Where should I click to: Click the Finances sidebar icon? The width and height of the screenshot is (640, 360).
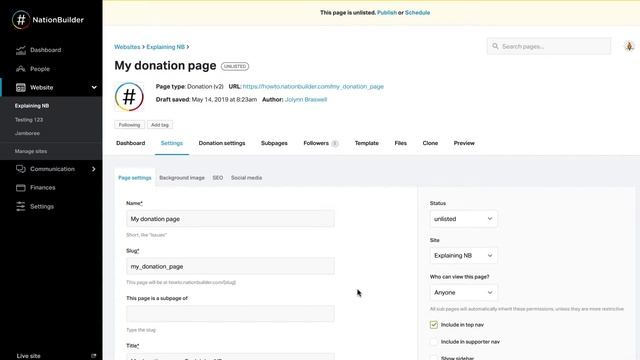(21, 188)
